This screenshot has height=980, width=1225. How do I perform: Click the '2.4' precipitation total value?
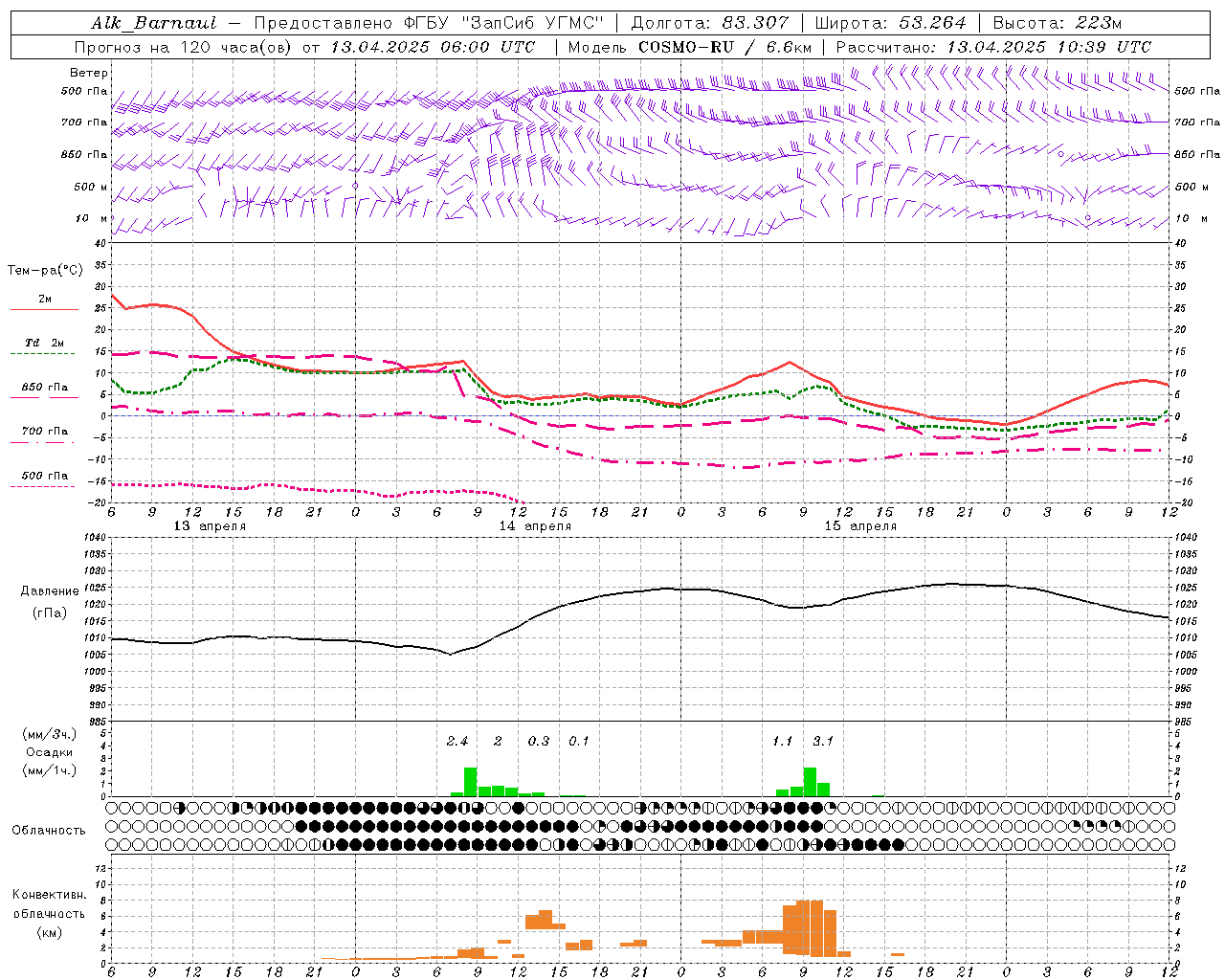[x=457, y=742]
